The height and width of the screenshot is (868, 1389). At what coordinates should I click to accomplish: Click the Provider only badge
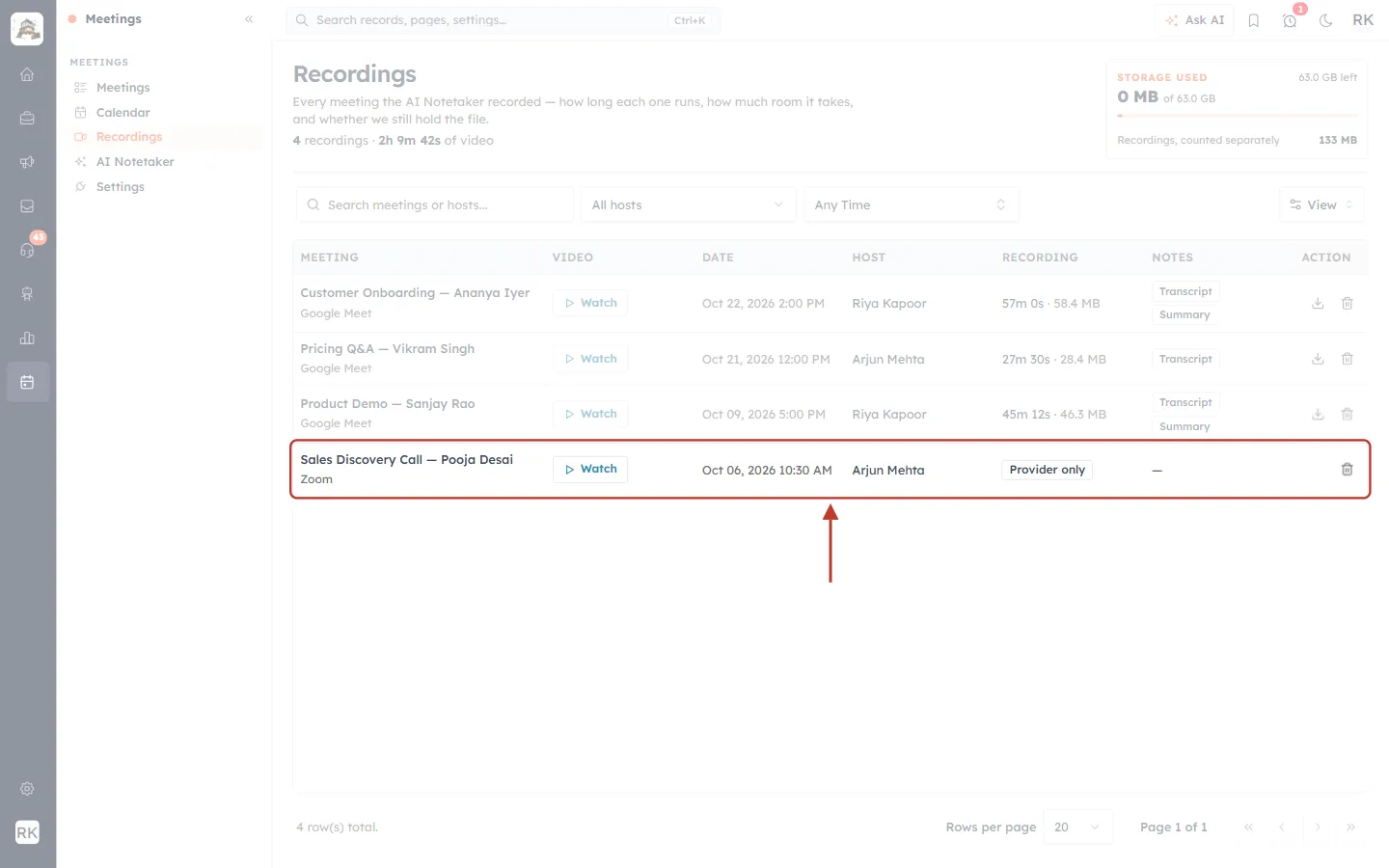(x=1047, y=470)
